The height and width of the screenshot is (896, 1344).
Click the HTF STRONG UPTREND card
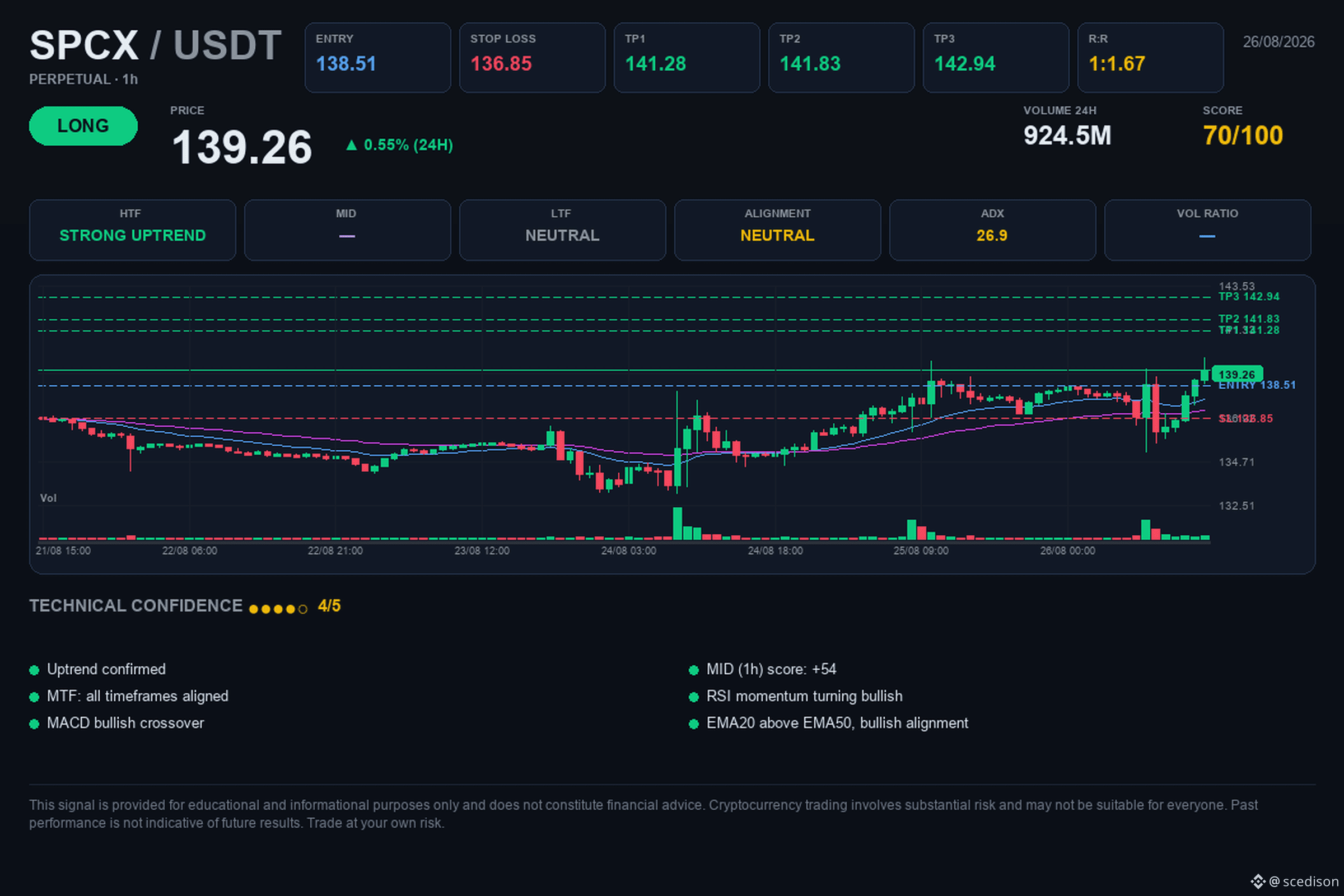tap(133, 230)
